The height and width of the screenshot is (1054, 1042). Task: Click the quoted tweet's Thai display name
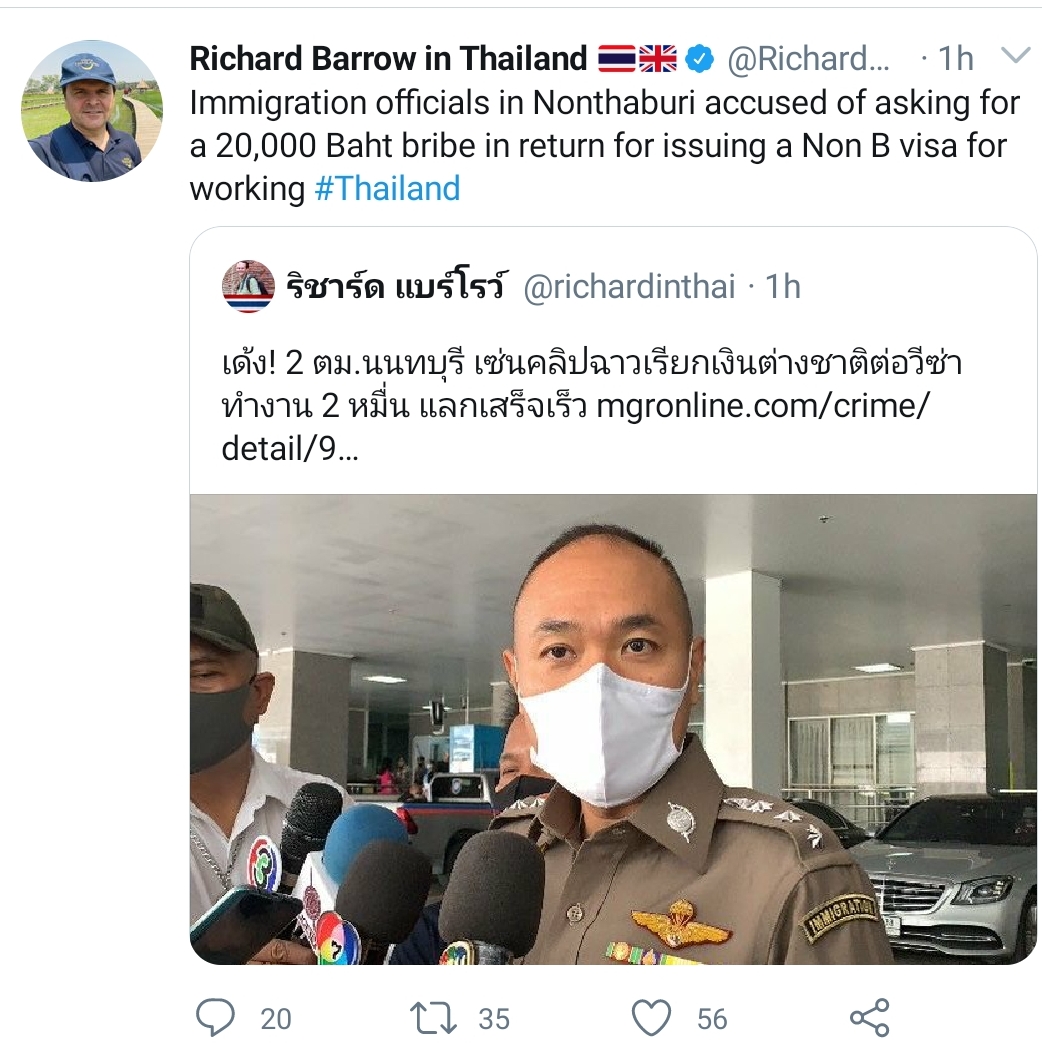397,287
